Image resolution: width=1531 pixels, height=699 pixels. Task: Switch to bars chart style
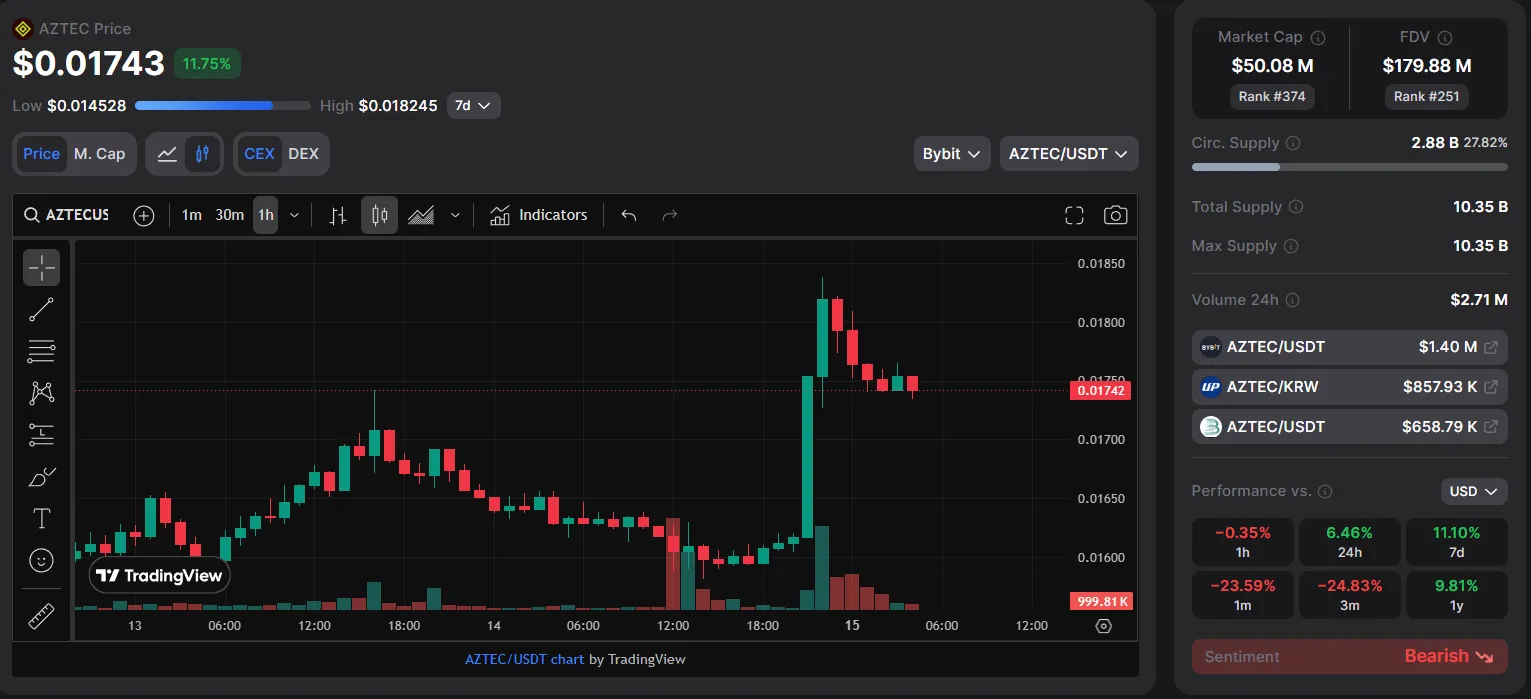click(x=338, y=215)
